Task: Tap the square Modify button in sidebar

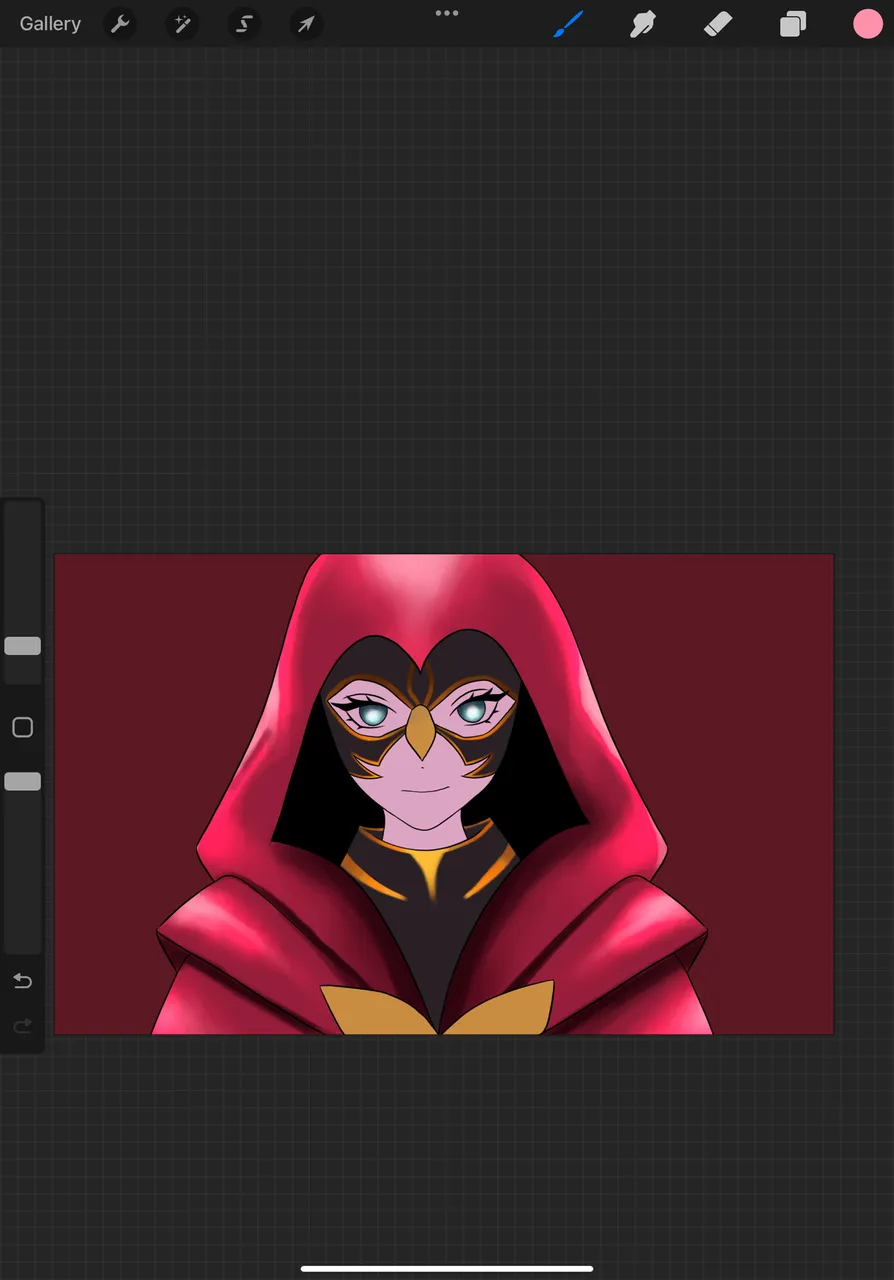Action: pyautogui.click(x=22, y=727)
